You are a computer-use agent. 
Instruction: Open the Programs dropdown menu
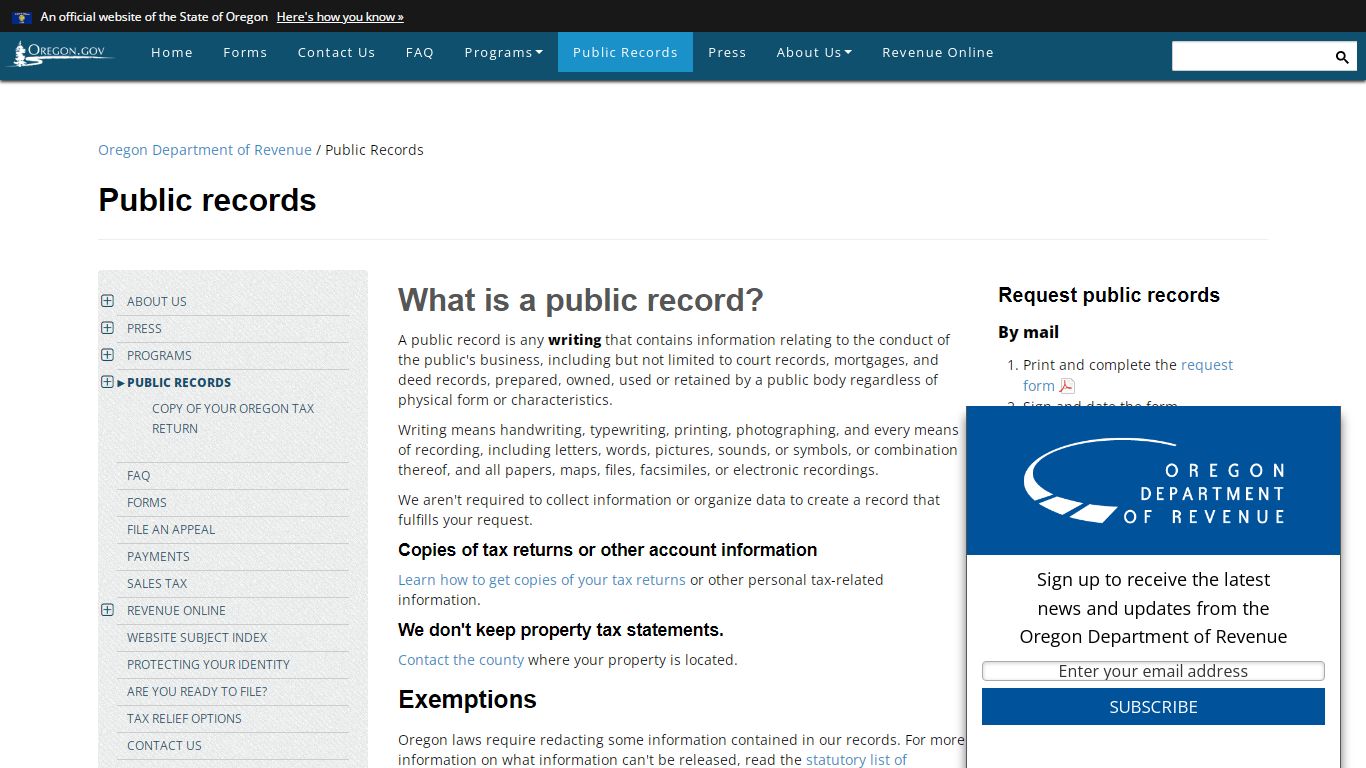click(x=503, y=52)
